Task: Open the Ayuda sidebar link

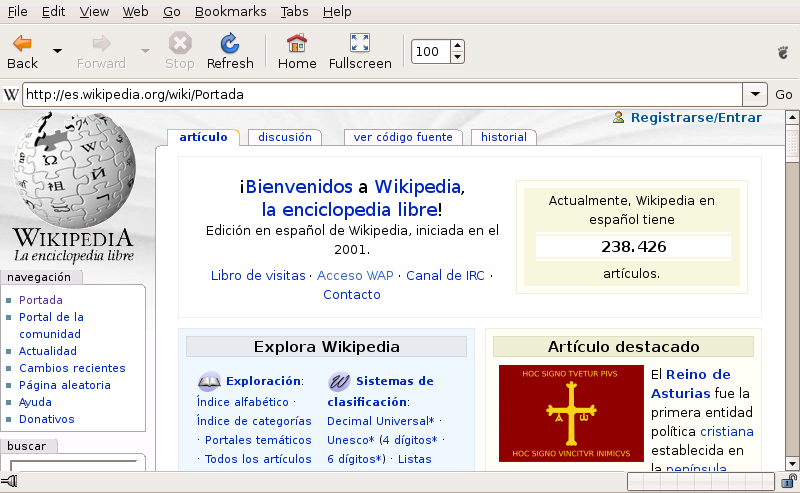Action: [x=35, y=402]
